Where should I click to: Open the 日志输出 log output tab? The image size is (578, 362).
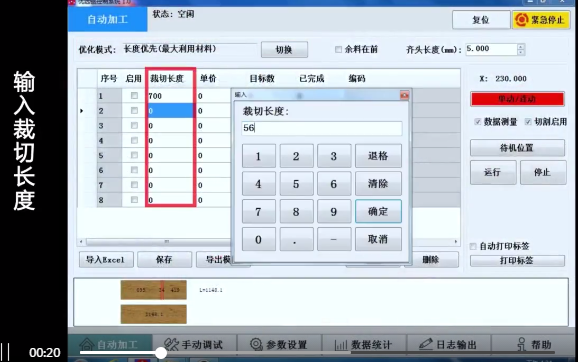click(449, 345)
